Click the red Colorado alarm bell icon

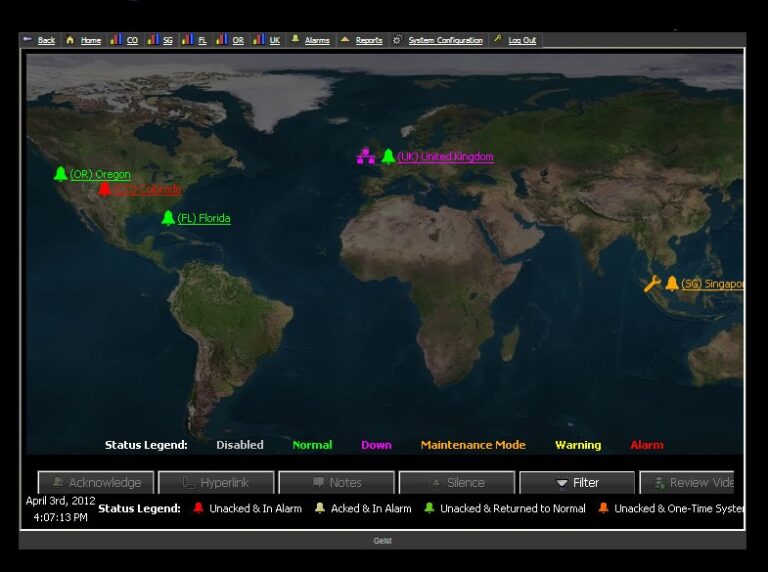click(x=104, y=189)
